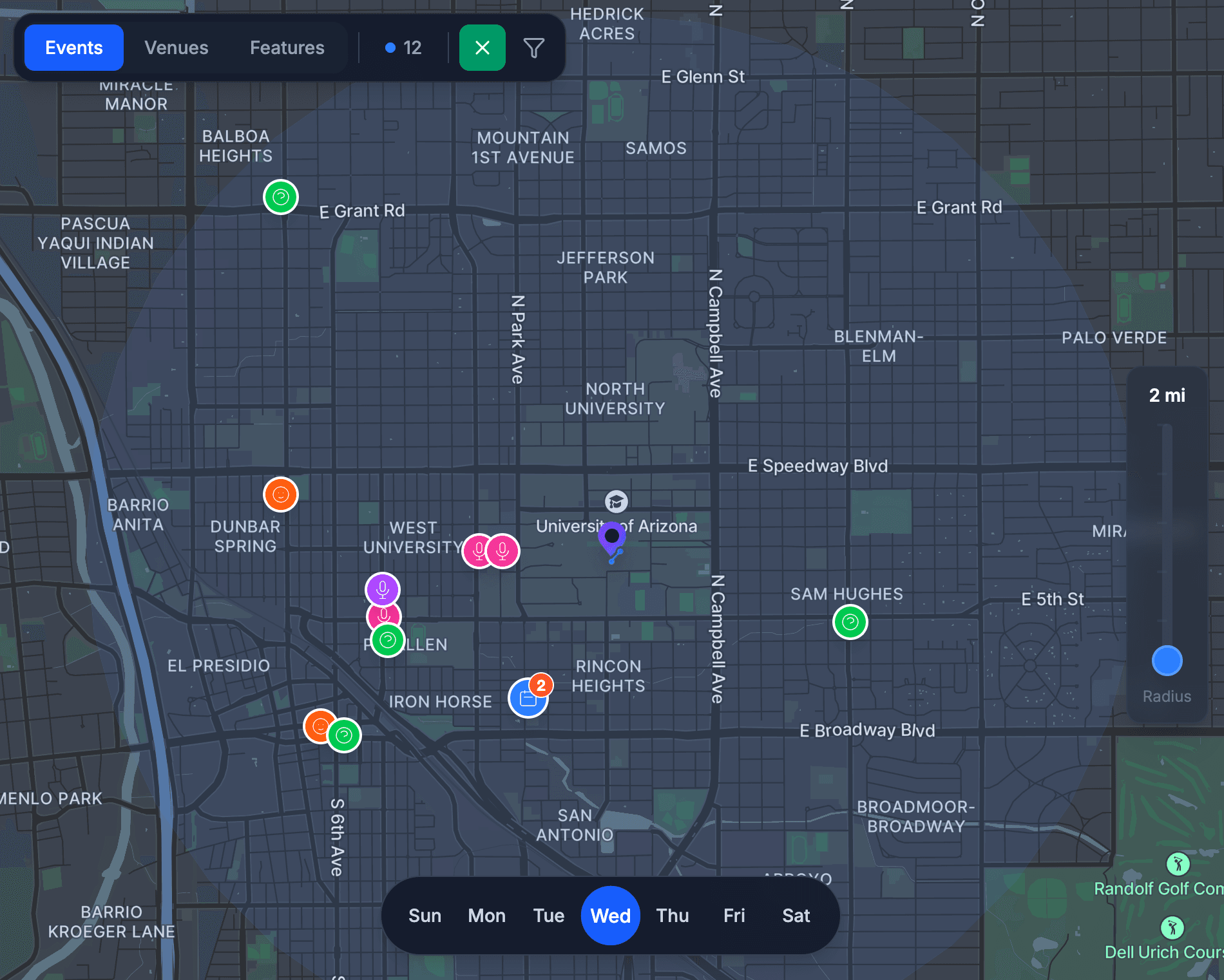The width and height of the screenshot is (1224, 980).
Task: Click the orange marker near S 6th Ave
Action: pos(320,726)
